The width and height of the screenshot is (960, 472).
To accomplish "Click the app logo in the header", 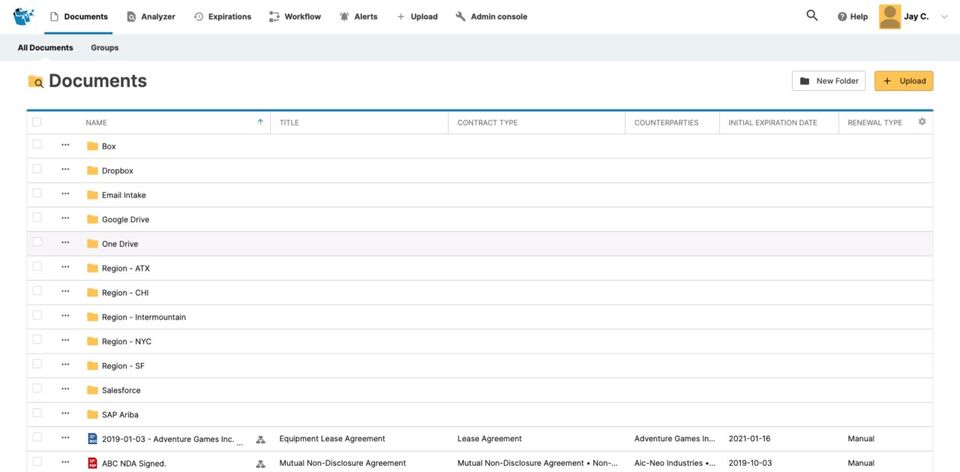I will pyautogui.click(x=24, y=17).
